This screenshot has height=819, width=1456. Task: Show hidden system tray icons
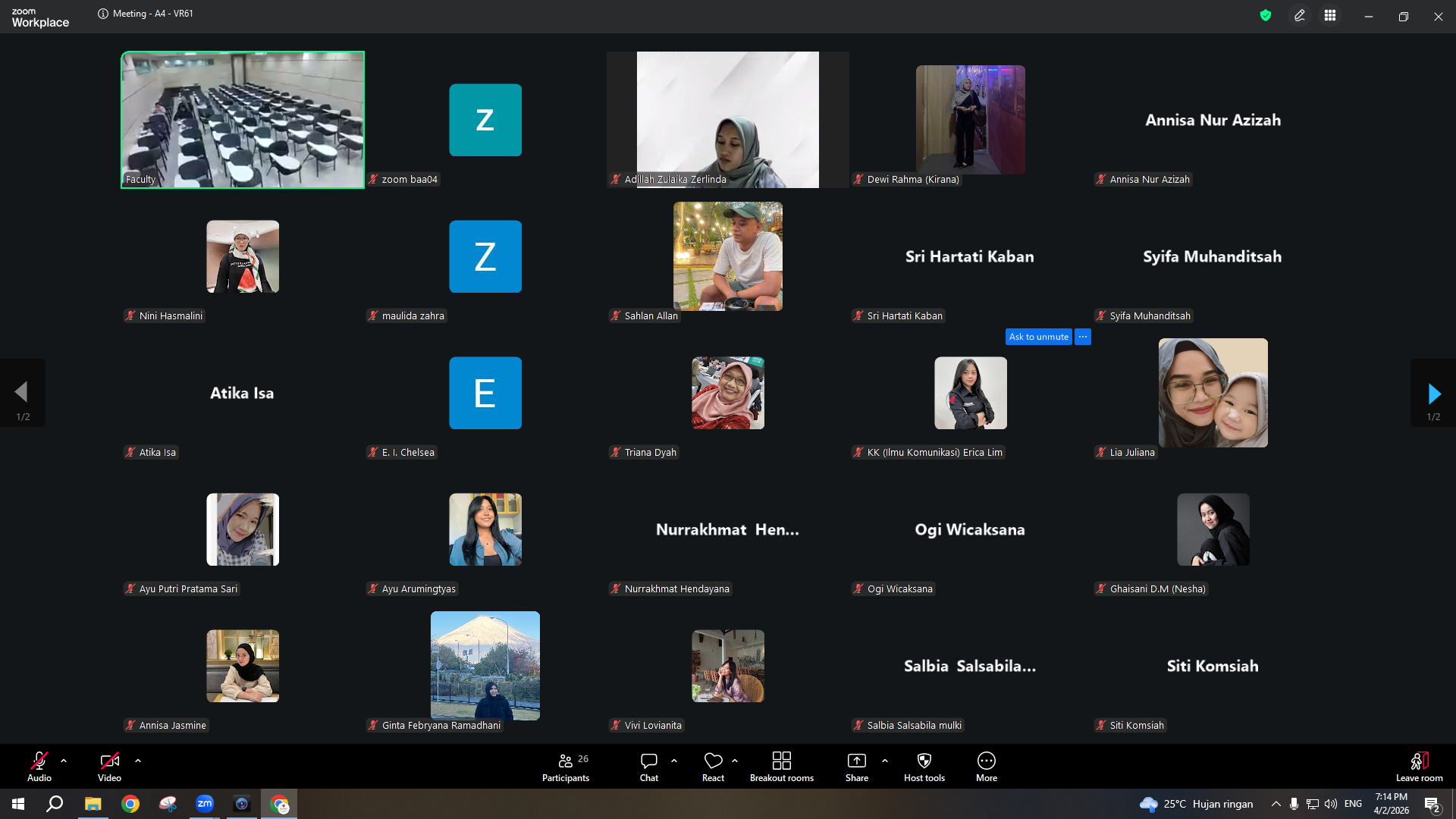coord(1276,804)
